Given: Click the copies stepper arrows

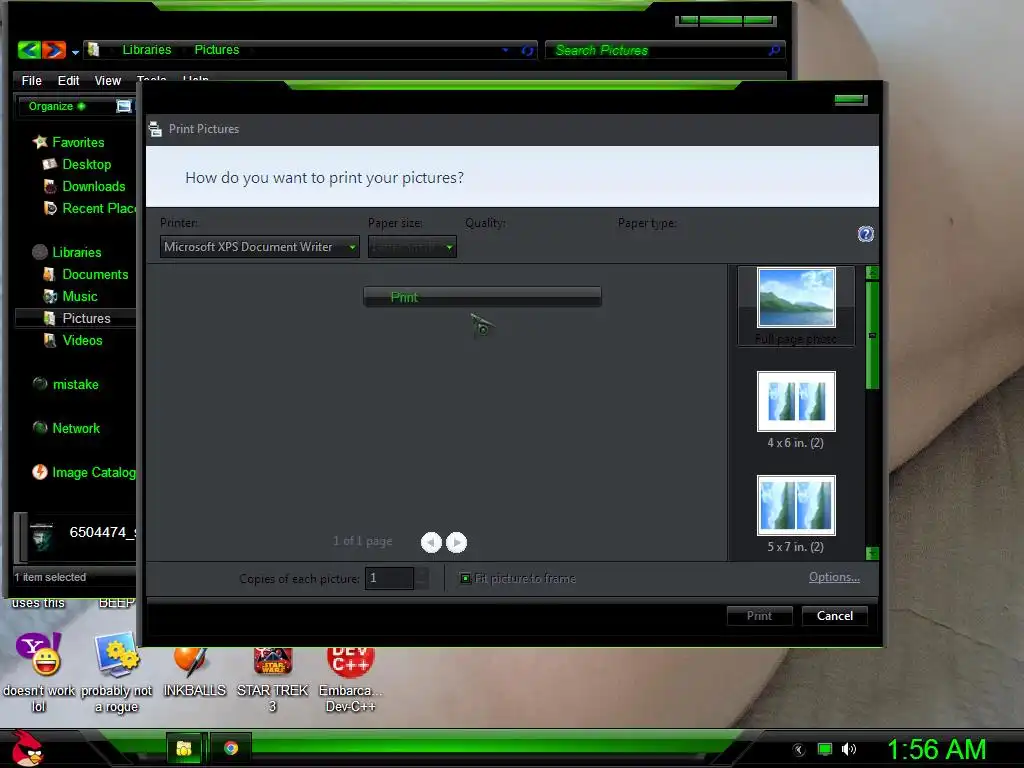Looking at the screenshot, I should coord(423,578).
